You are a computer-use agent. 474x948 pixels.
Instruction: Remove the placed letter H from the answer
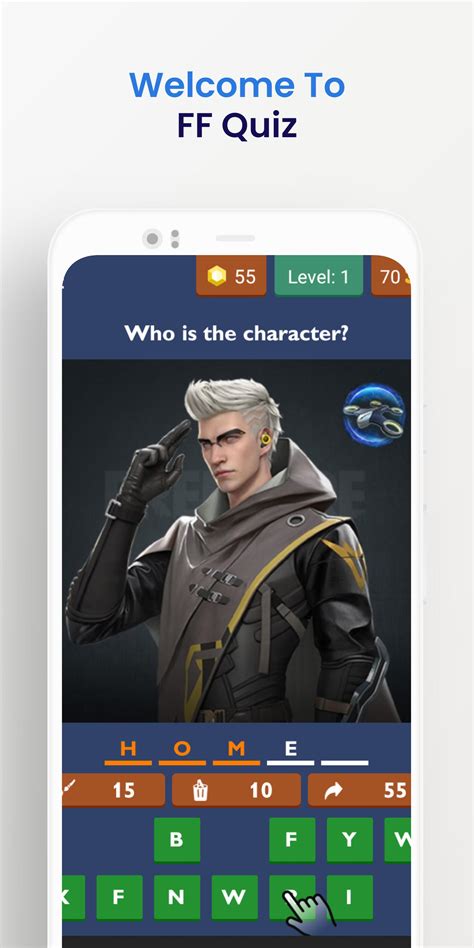click(128, 751)
